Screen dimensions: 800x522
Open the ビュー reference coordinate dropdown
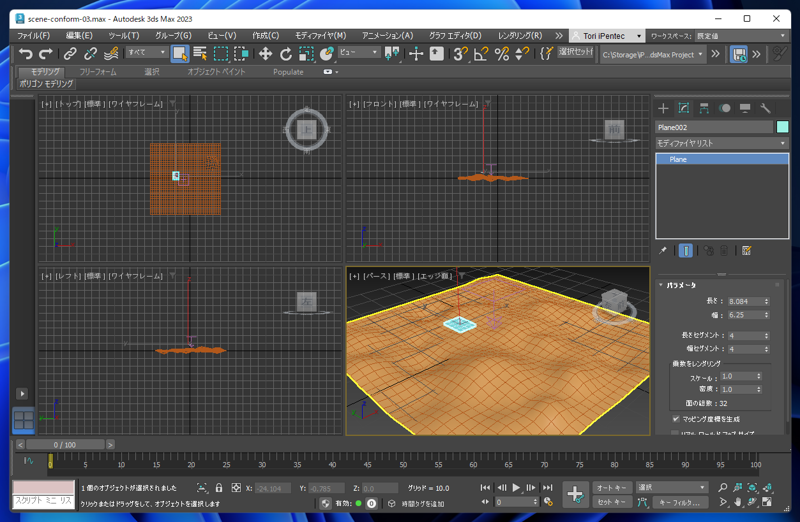[x=359, y=52]
